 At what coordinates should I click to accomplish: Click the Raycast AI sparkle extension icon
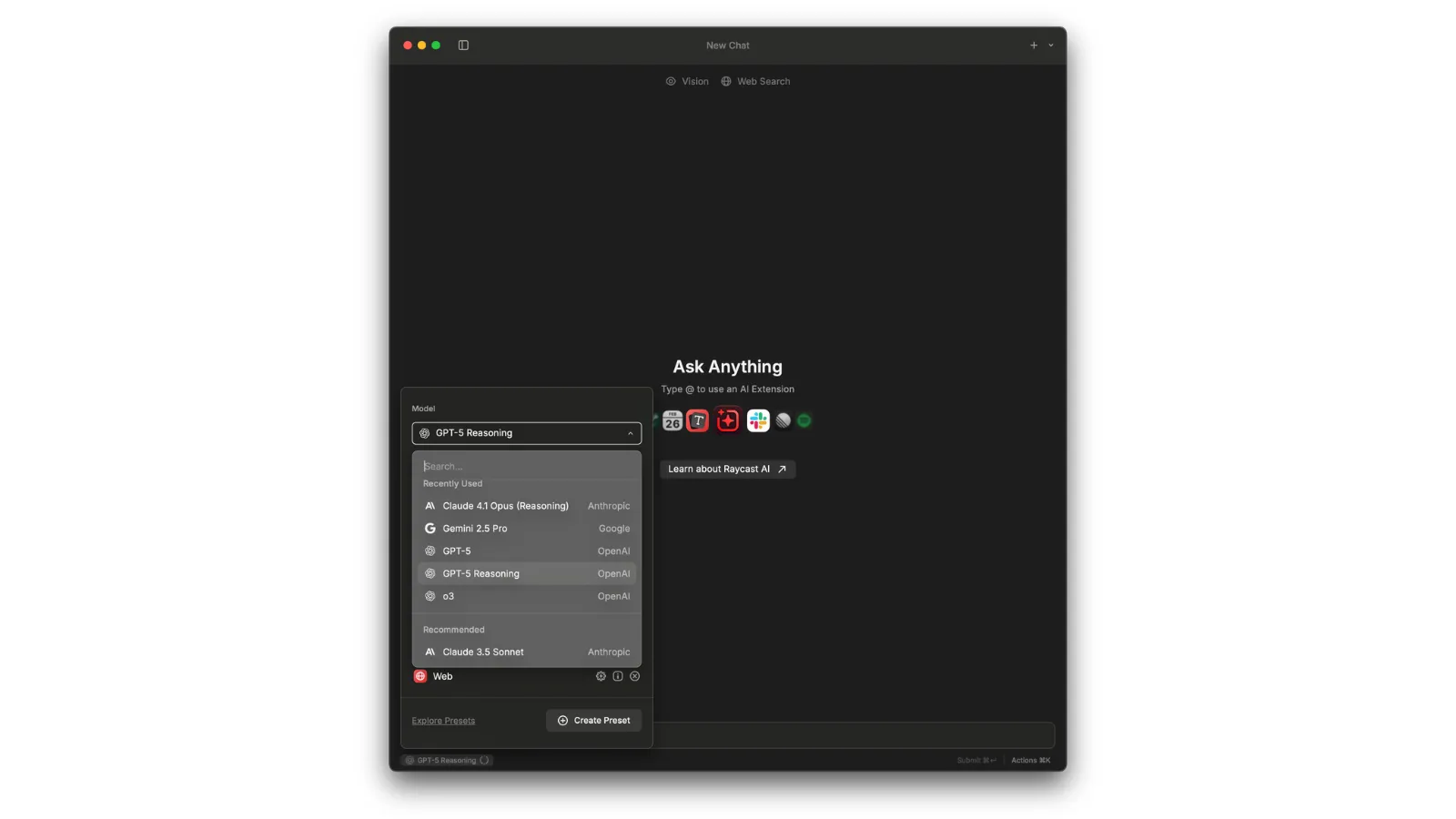727,420
